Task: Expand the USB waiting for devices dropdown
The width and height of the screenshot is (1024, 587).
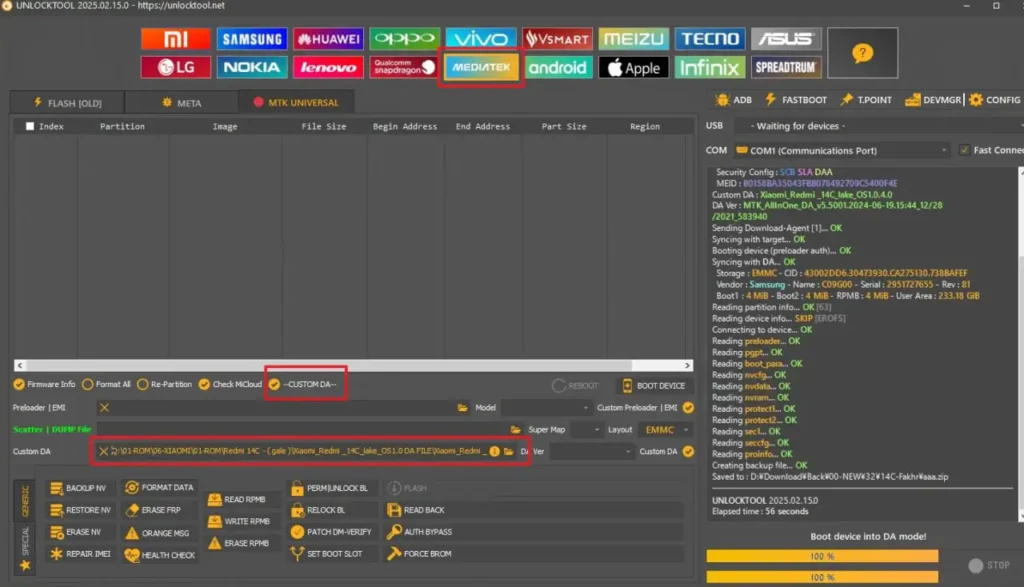Action: [x=878, y=126]
